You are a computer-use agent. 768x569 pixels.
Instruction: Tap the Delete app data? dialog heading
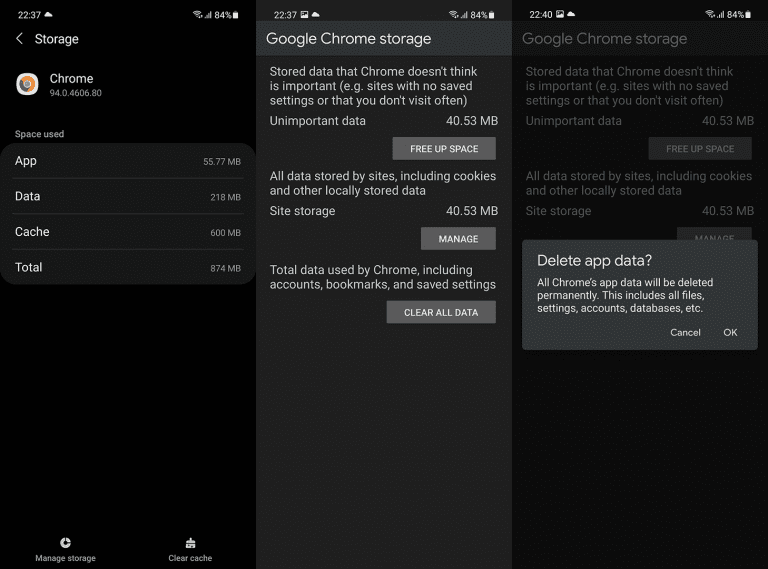pos(594,261)
